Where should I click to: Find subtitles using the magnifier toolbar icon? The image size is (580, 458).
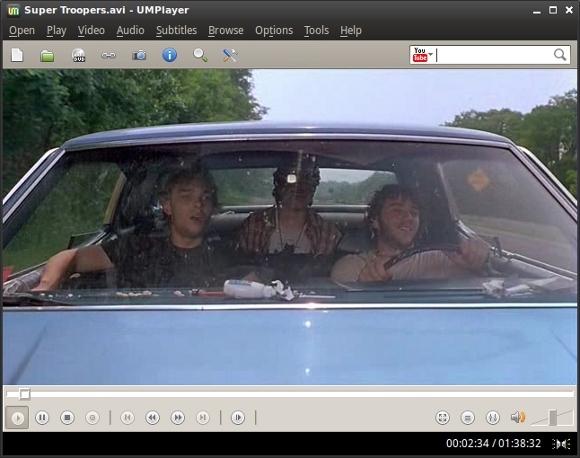click(200, 55)
